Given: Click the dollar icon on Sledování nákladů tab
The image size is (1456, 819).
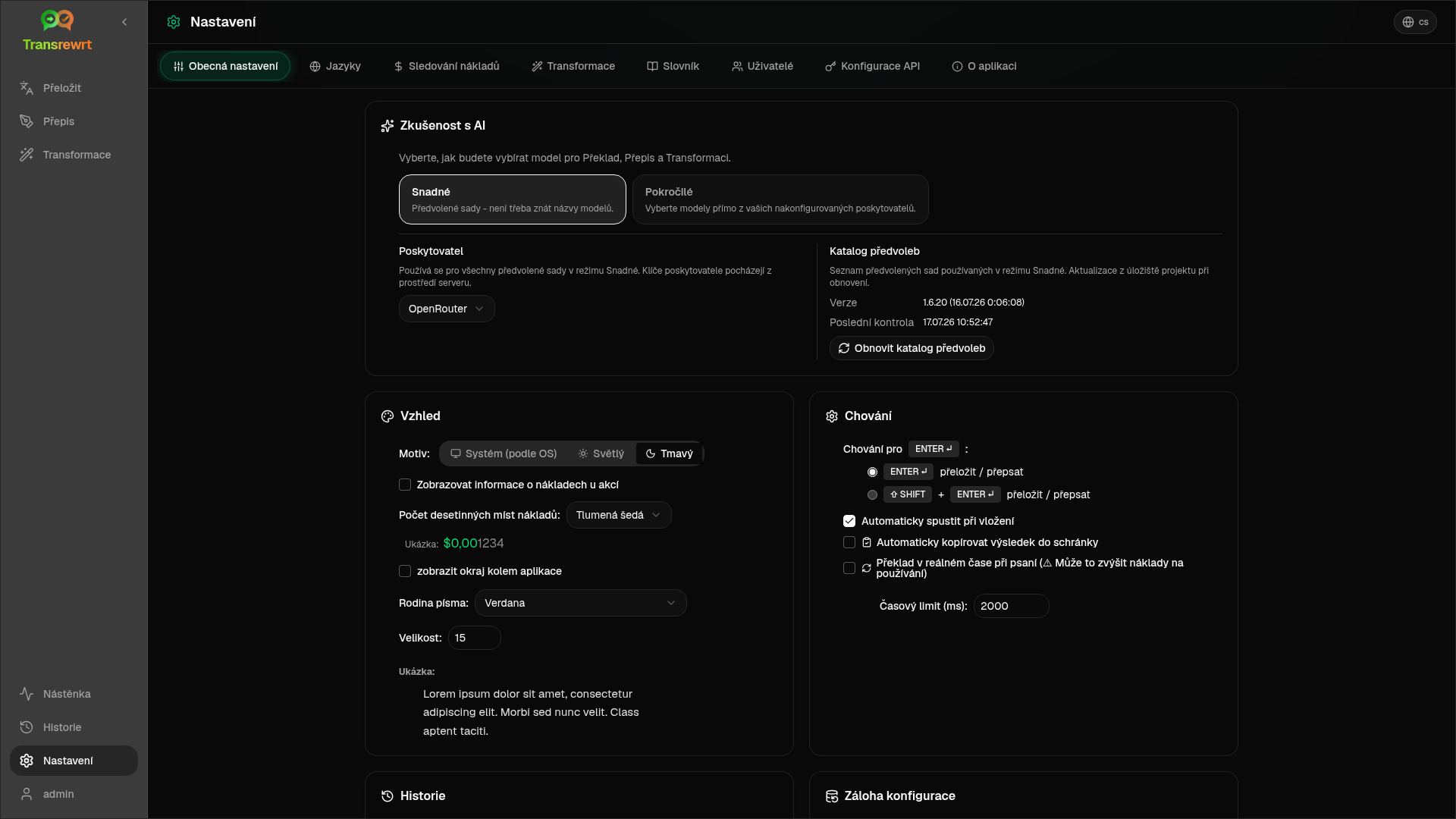Looking at the screenshot, I should pyautogui.click(x=398, y=67).
